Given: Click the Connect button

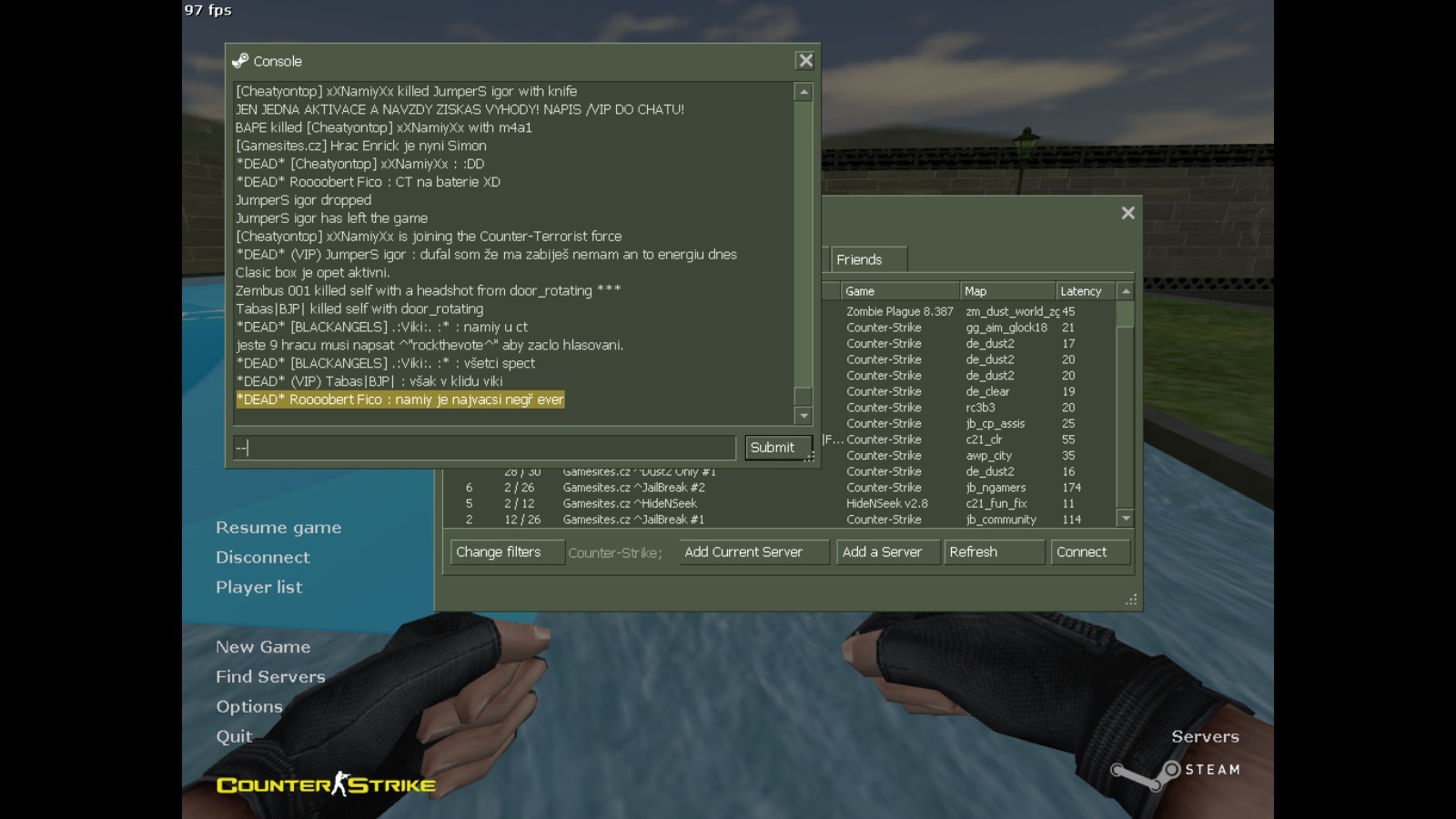Looking at the screenshot, I should coord(1090,552).
